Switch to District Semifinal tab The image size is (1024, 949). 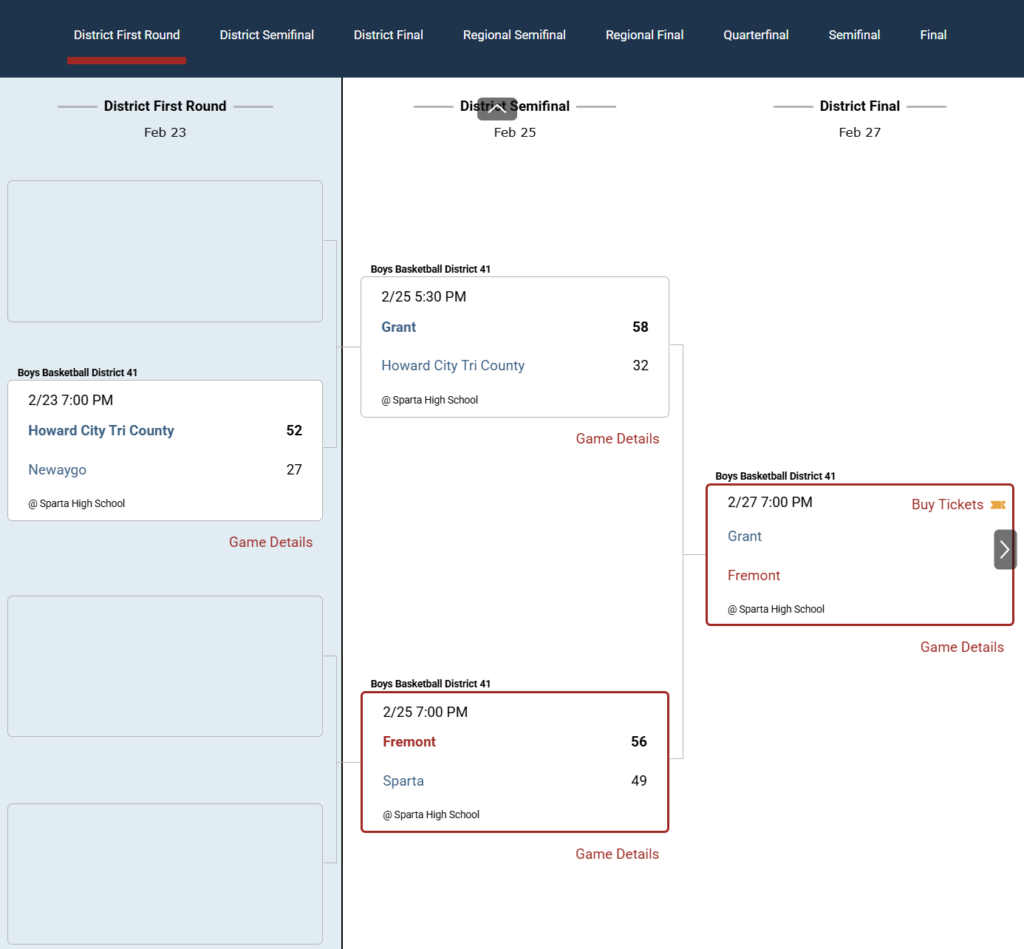coord(267,35)
